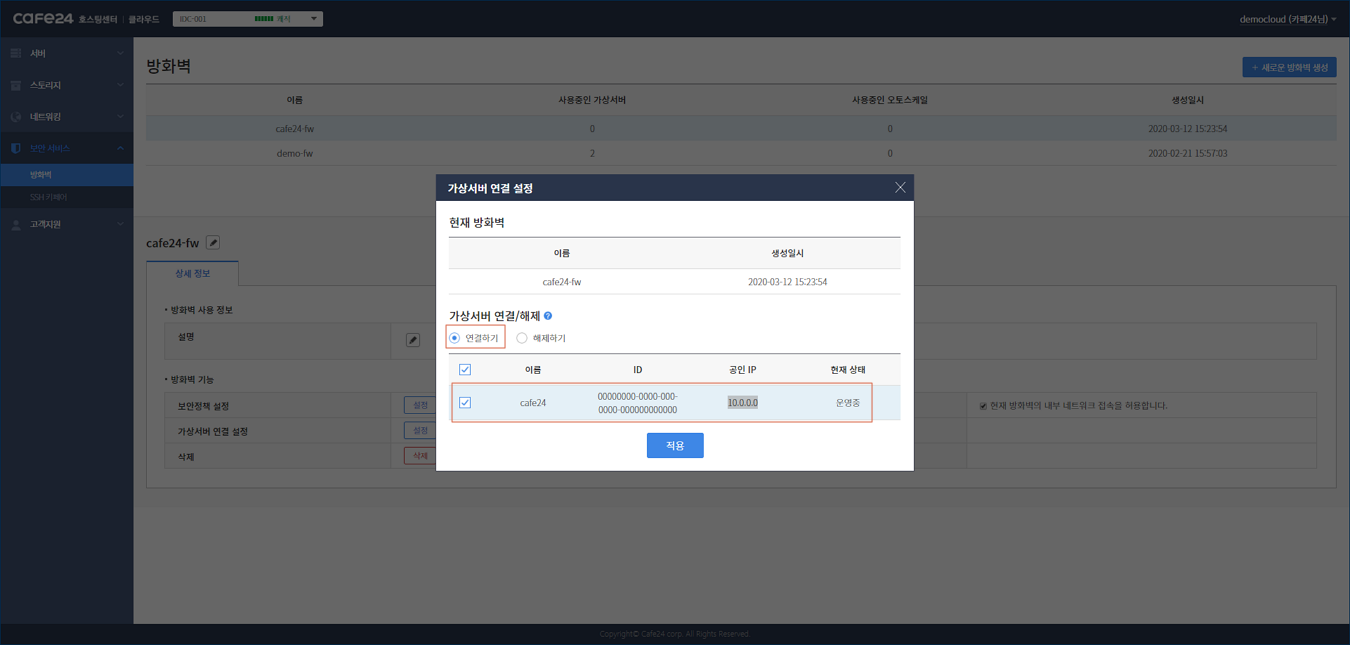Click the 새로운 방화벽 생성 button
Screen dimensions: 1350x645
(1289, 67)
